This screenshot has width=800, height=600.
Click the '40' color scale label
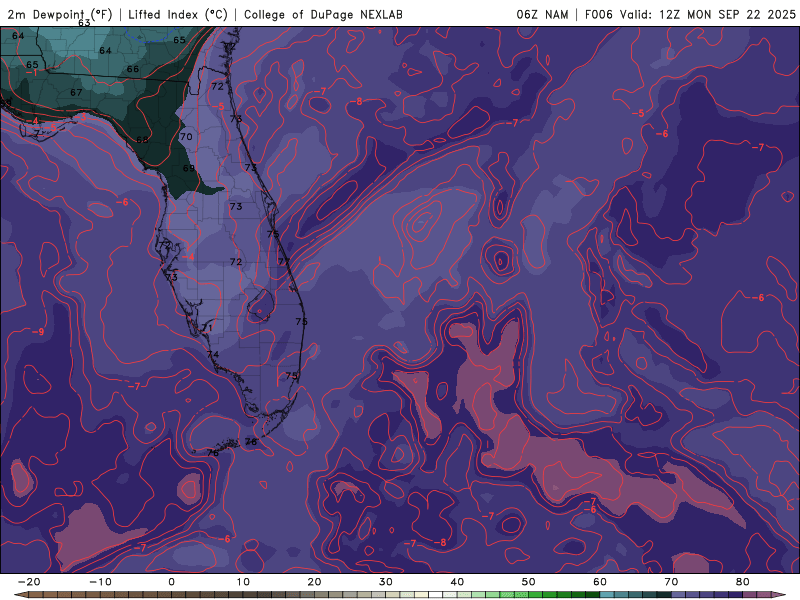[457, 582]
